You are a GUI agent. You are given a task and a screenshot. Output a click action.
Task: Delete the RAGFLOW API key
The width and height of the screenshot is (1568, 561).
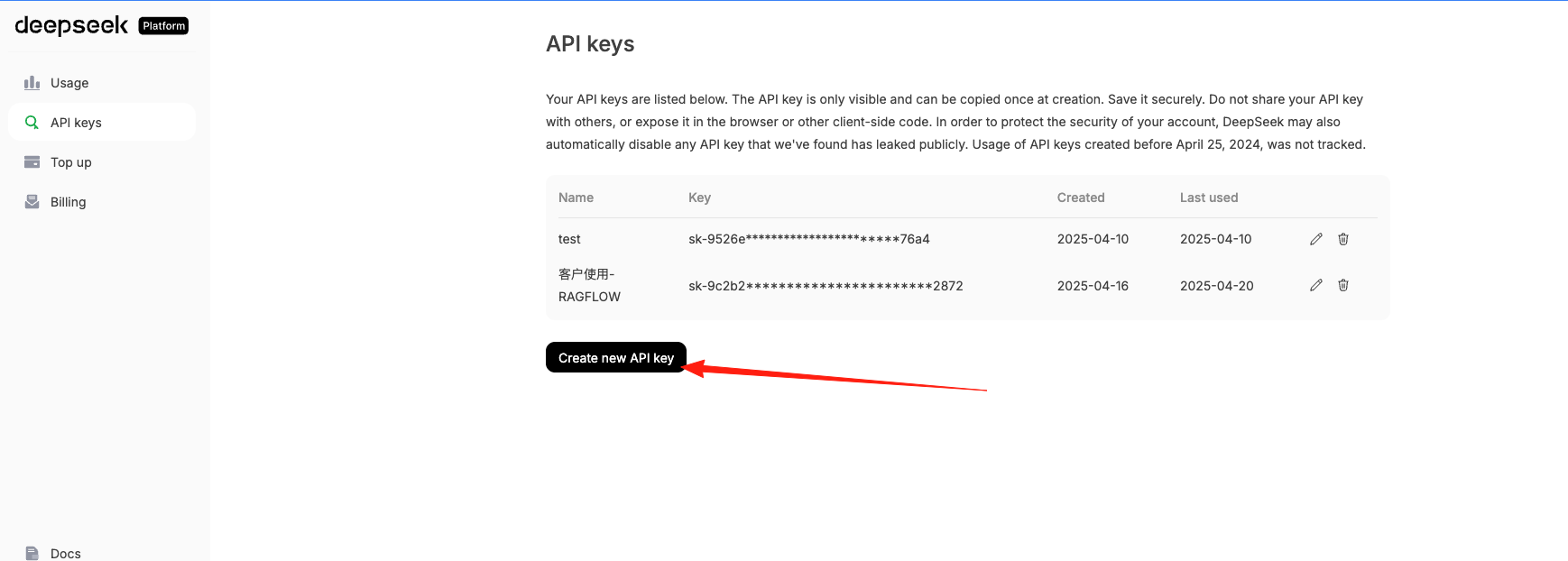point(1343,285)
